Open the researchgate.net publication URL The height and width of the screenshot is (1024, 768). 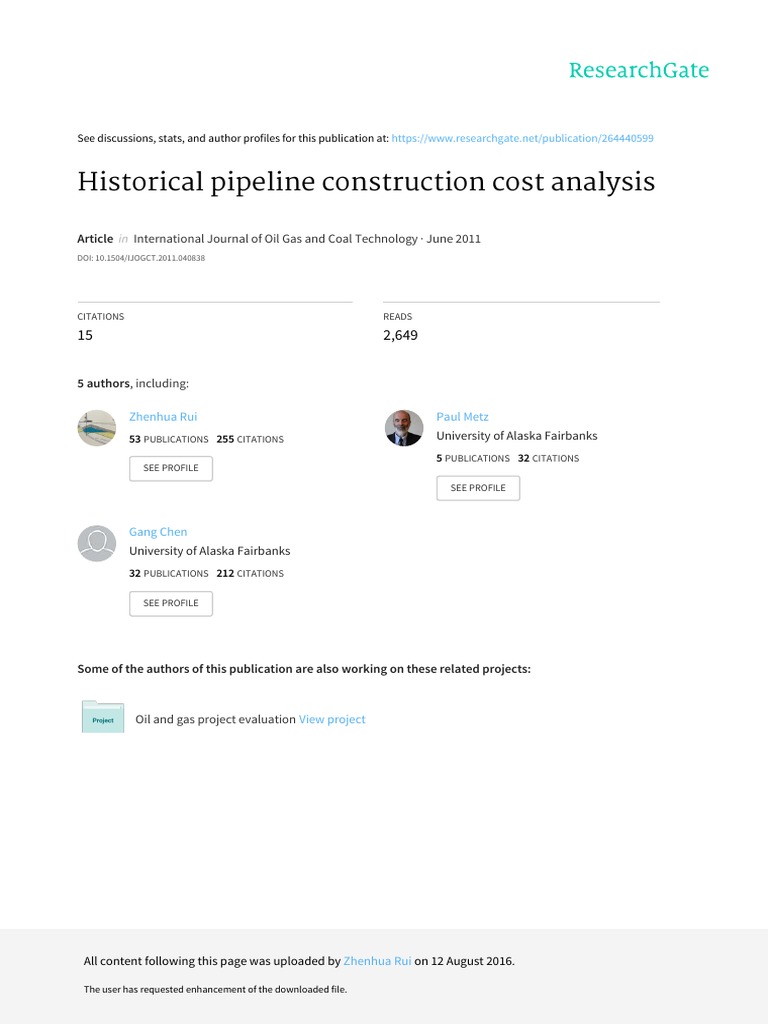tap(523, 138)
